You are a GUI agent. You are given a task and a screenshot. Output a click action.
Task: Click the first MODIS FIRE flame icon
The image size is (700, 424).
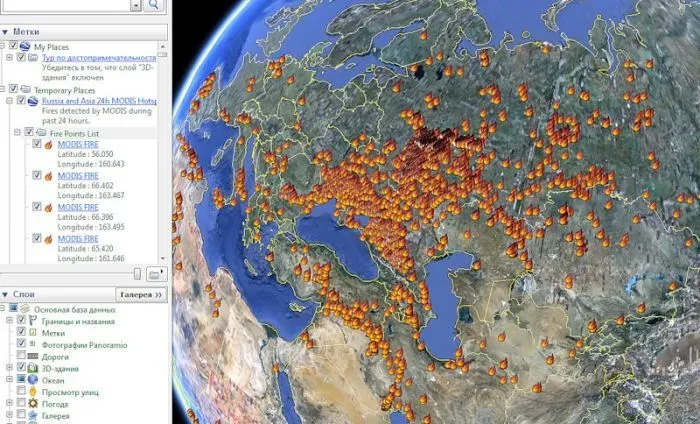coord(48,144)
